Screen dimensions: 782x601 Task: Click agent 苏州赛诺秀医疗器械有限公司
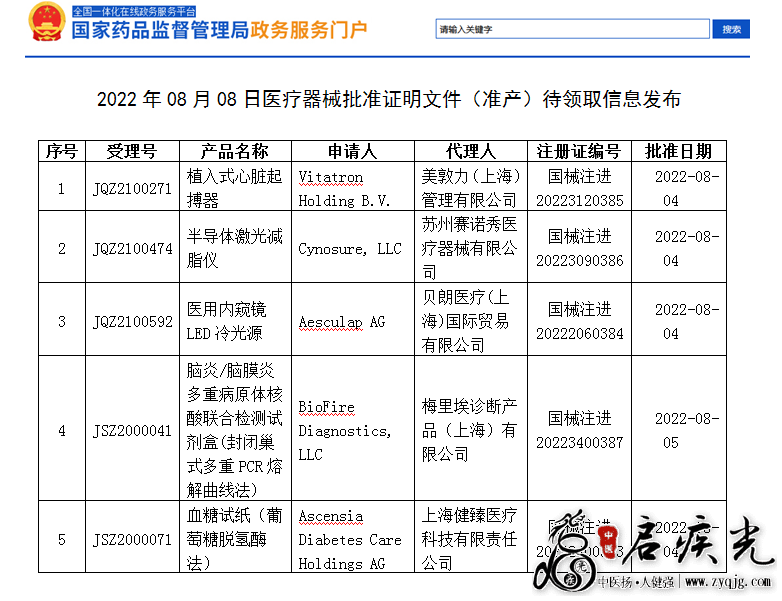click(x=469, y=248)
